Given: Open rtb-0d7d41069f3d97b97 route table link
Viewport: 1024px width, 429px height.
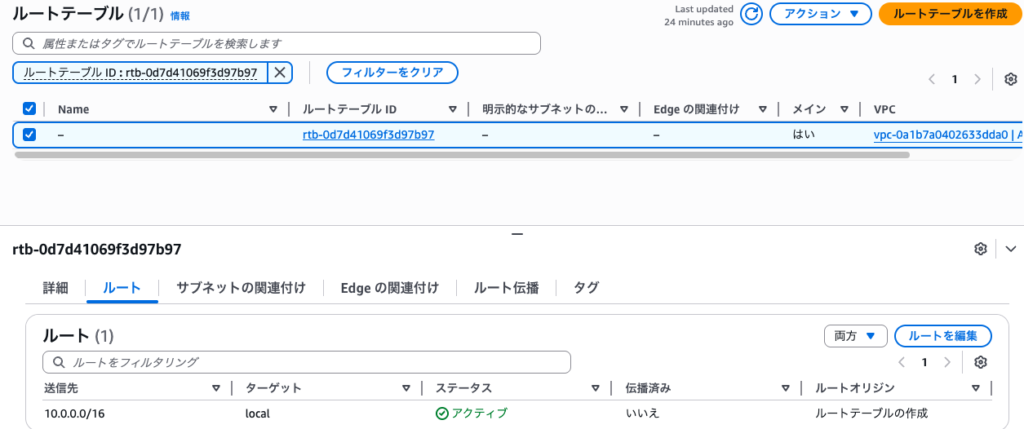Looking at the screenshot, I should (368, 134).
